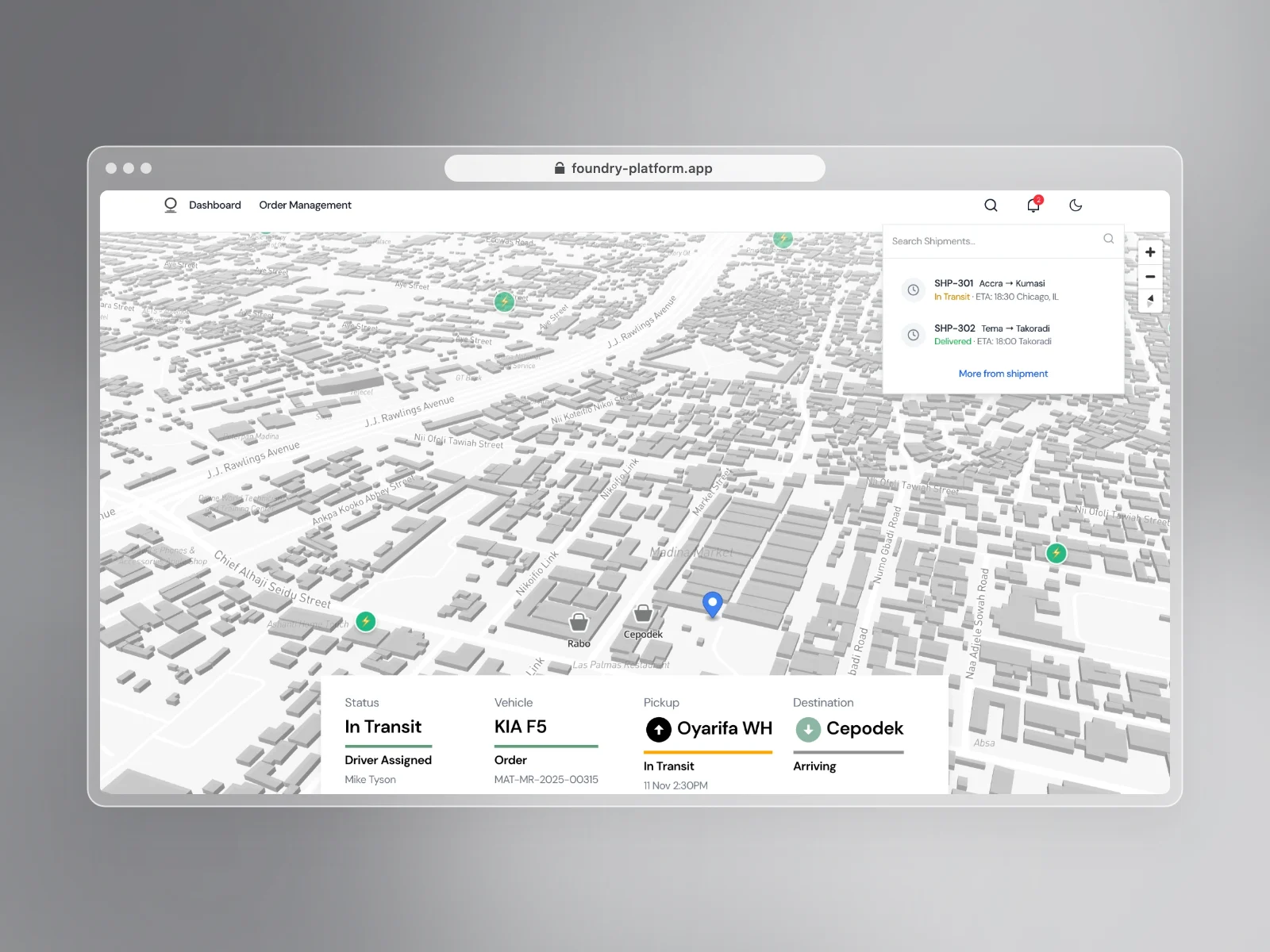Open the notifications bell
Image resolution: width=1270 pixels, height=952 pixels.
tap(1033, 205)
